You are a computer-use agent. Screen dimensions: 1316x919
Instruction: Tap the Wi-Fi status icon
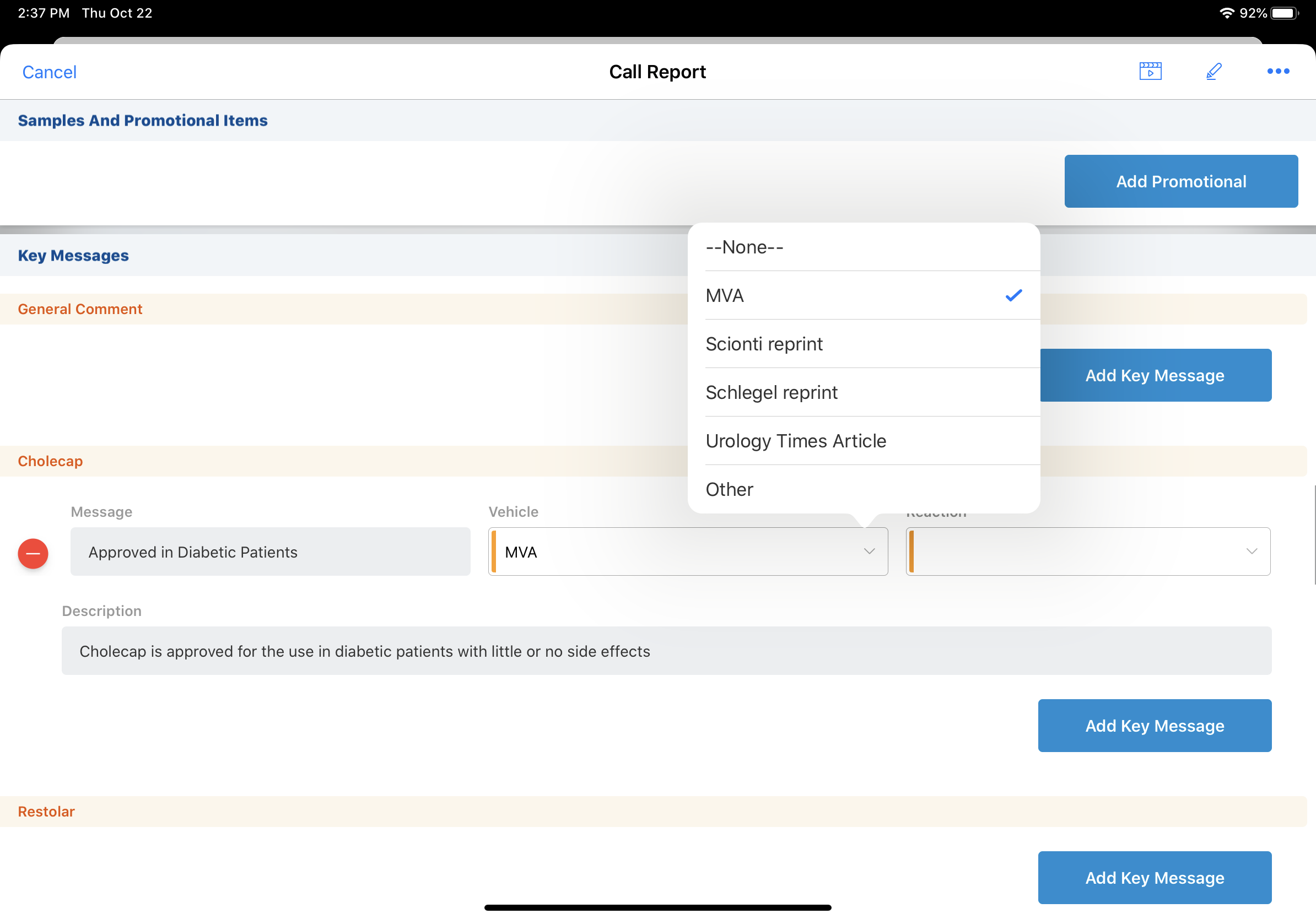pyautogui.click(x=1226, y=13)
